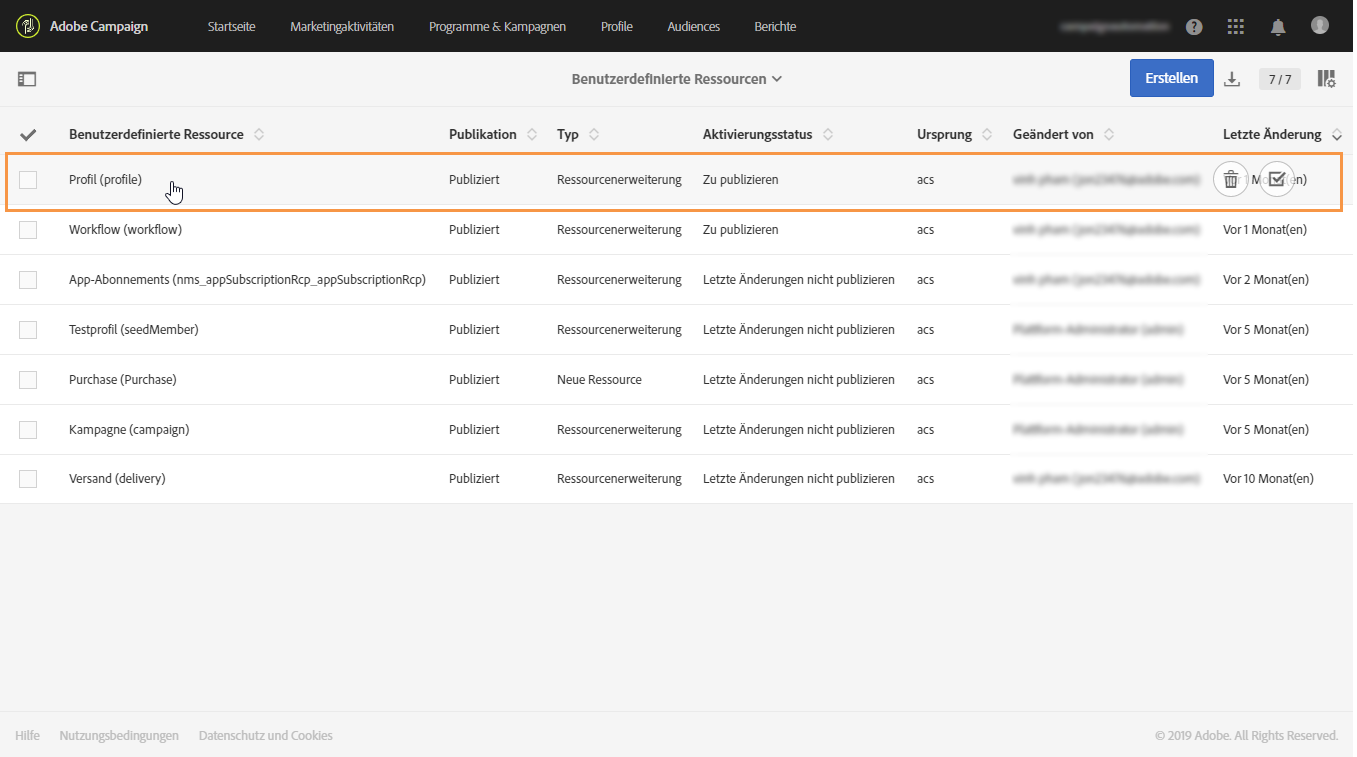Open the notifications bell
The height and width of the screenshot is (757, 1357).
click(x=1278, y=27)
